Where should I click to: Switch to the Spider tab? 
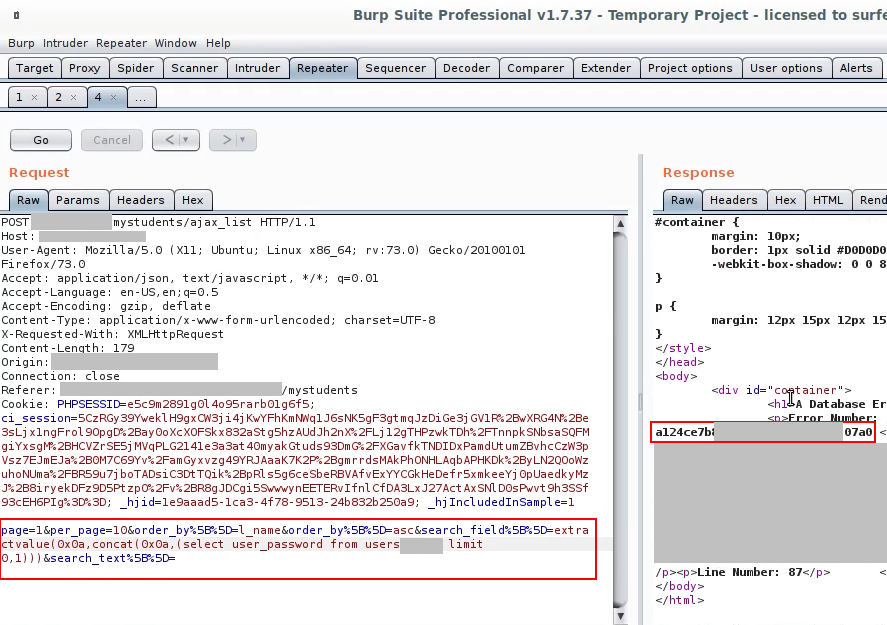tap(136, 68)
